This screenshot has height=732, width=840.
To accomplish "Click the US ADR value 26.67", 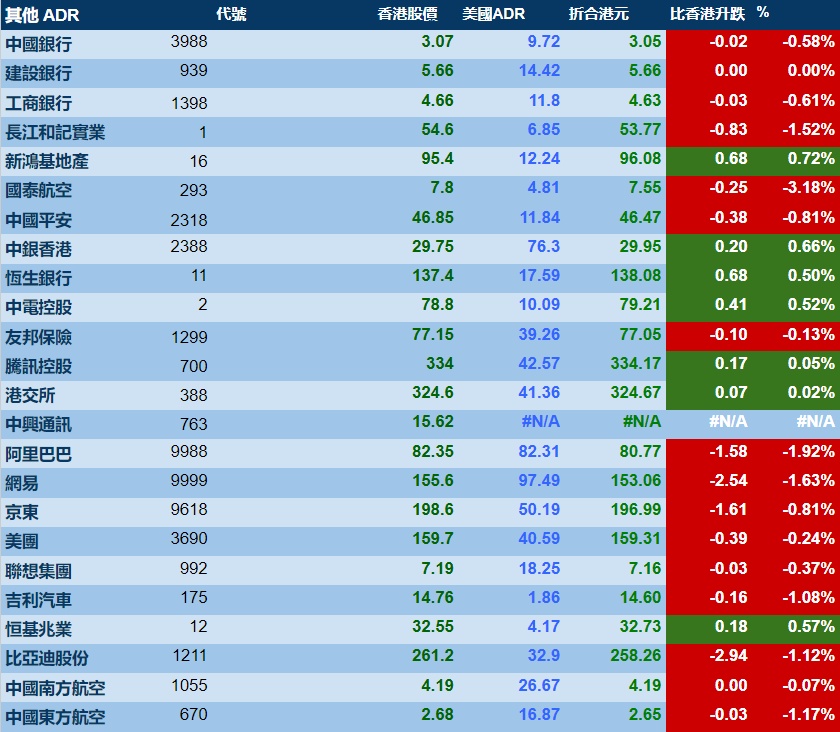I will pyautogui.click(x=539, y=685).
